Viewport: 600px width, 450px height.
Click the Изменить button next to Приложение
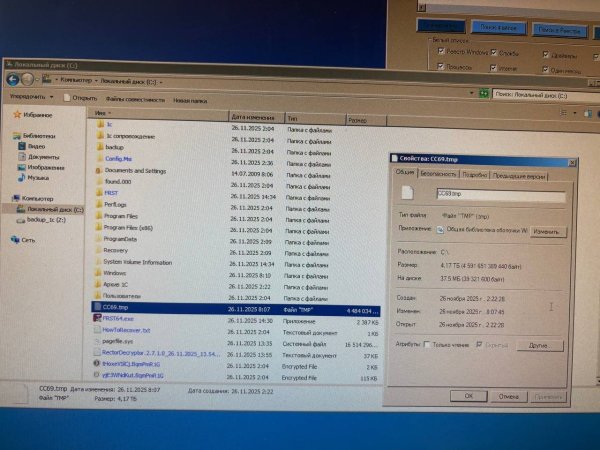click(548, 232)
